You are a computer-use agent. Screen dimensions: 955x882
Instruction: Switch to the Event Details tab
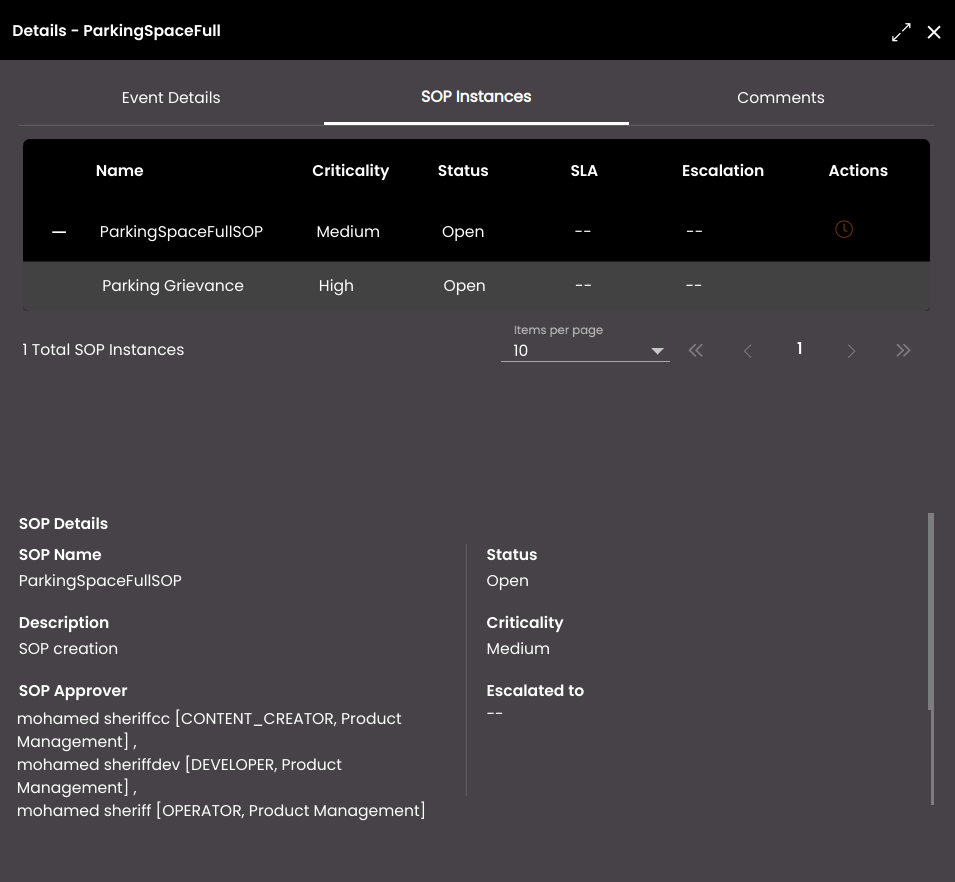(x=171, y=97)
